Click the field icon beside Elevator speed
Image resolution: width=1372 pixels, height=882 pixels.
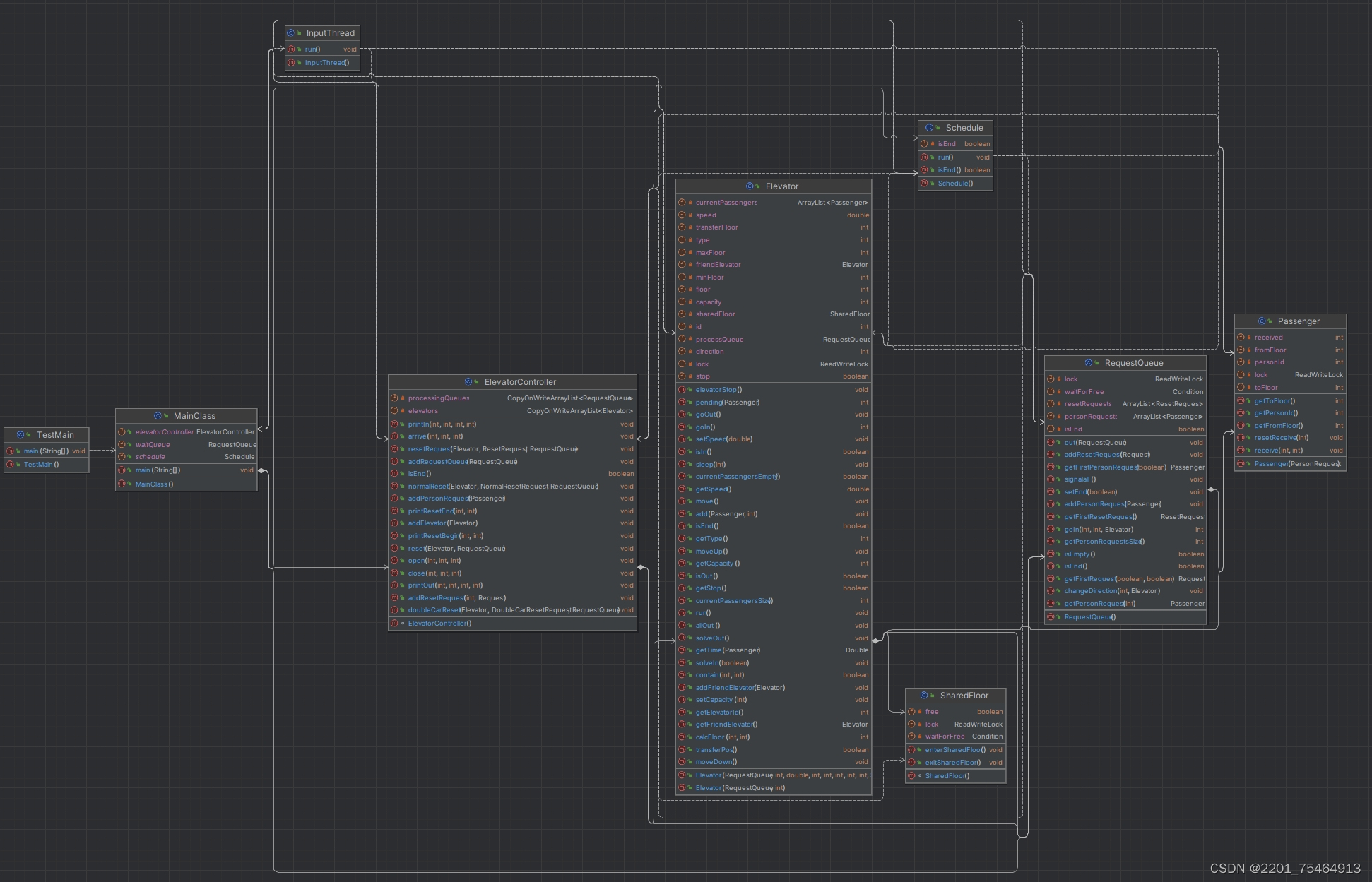pos(682,215)
